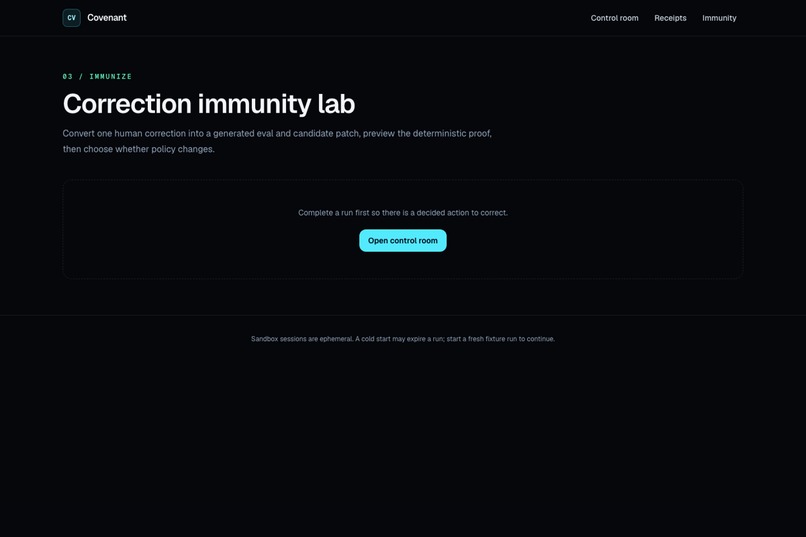The width and height of the screenshot is (806, 537).
Task: Click the Open control room button
Action: pos(402,240)
